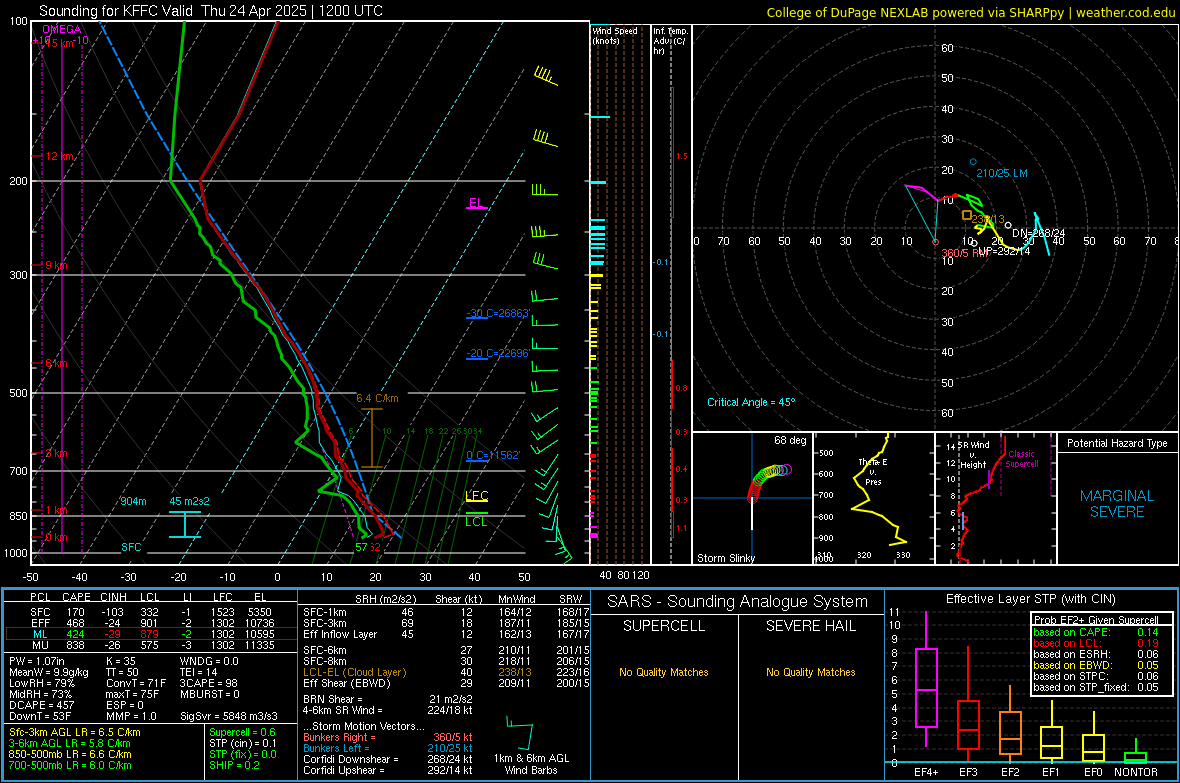Image resolution: width=1180 pixels, height=783 pixels.
Task: Click the green NONTOR box plot
Action: pyautogui.click(x=1136, y=755)
